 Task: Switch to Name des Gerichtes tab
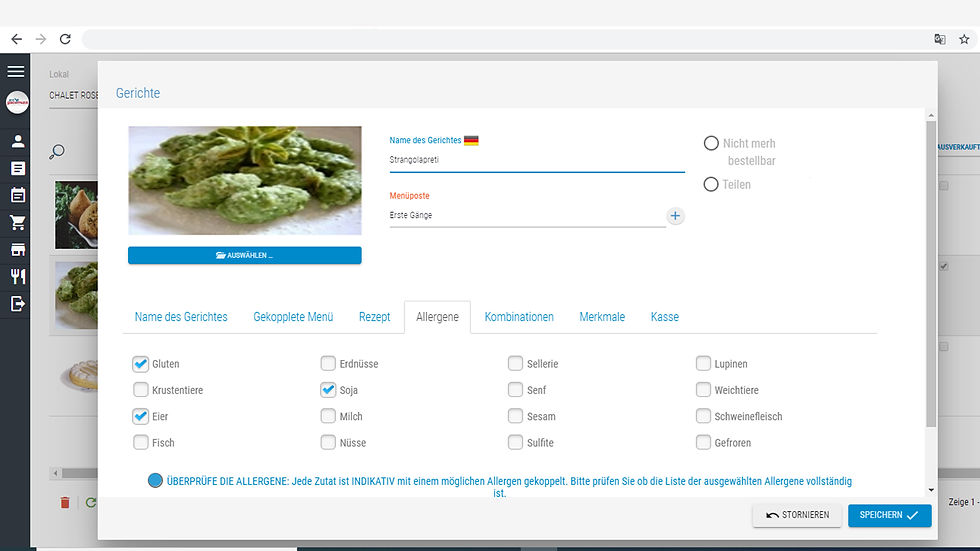tap(181, 317)
